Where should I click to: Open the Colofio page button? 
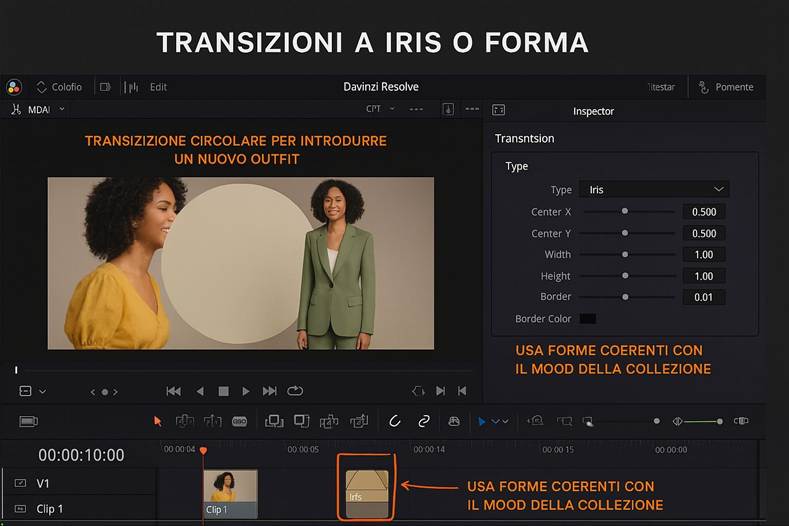click(x=59, y=87)
